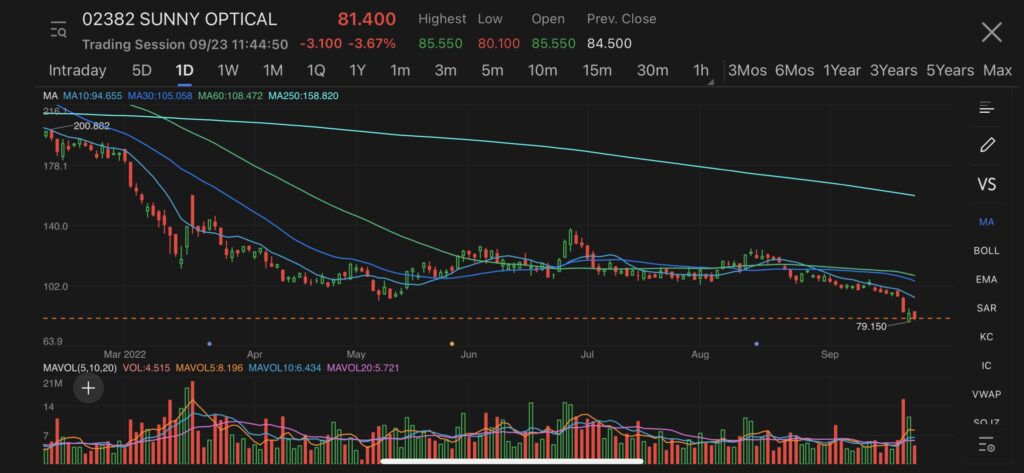Screen dimensions: 1024x473
Task: Tap the Highest value 85.550
Action: pyautogui.click(x=440, y=44)
